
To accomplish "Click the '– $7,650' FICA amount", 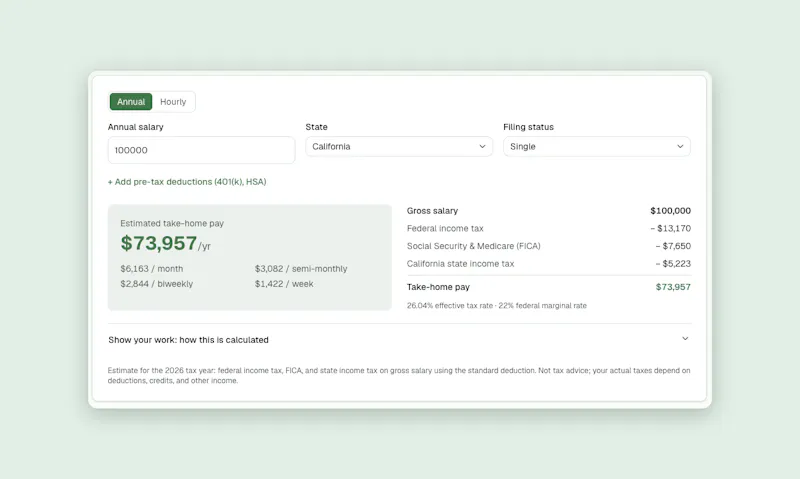I will pos(673,246).
